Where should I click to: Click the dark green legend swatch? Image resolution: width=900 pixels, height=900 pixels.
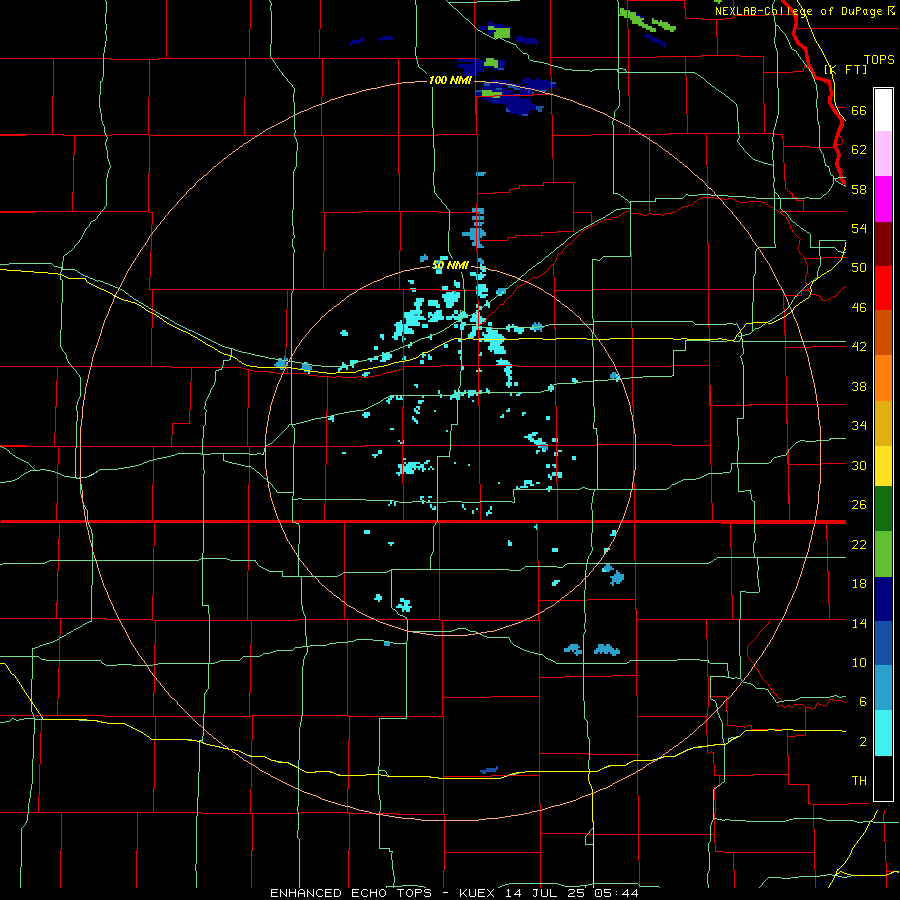pos(883,509)
